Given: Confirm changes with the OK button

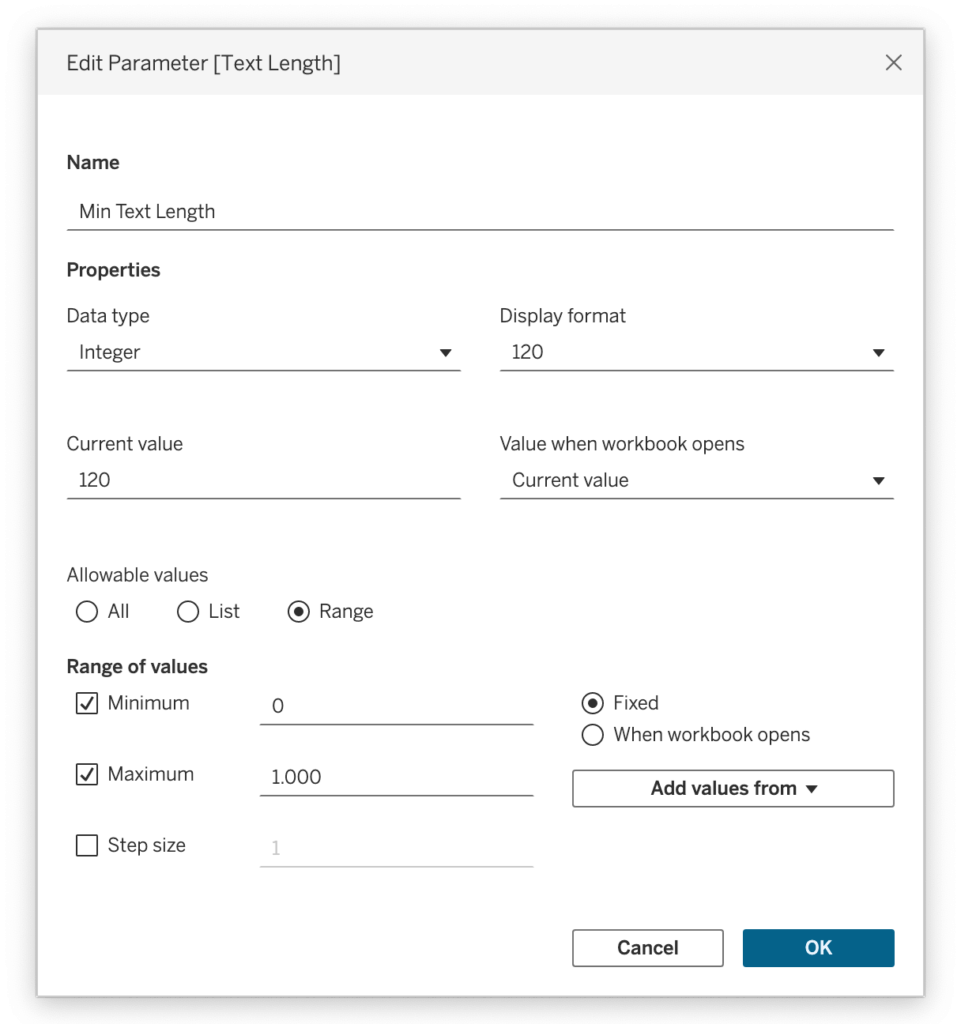Looking at the screenshot, I should point(818,948).
